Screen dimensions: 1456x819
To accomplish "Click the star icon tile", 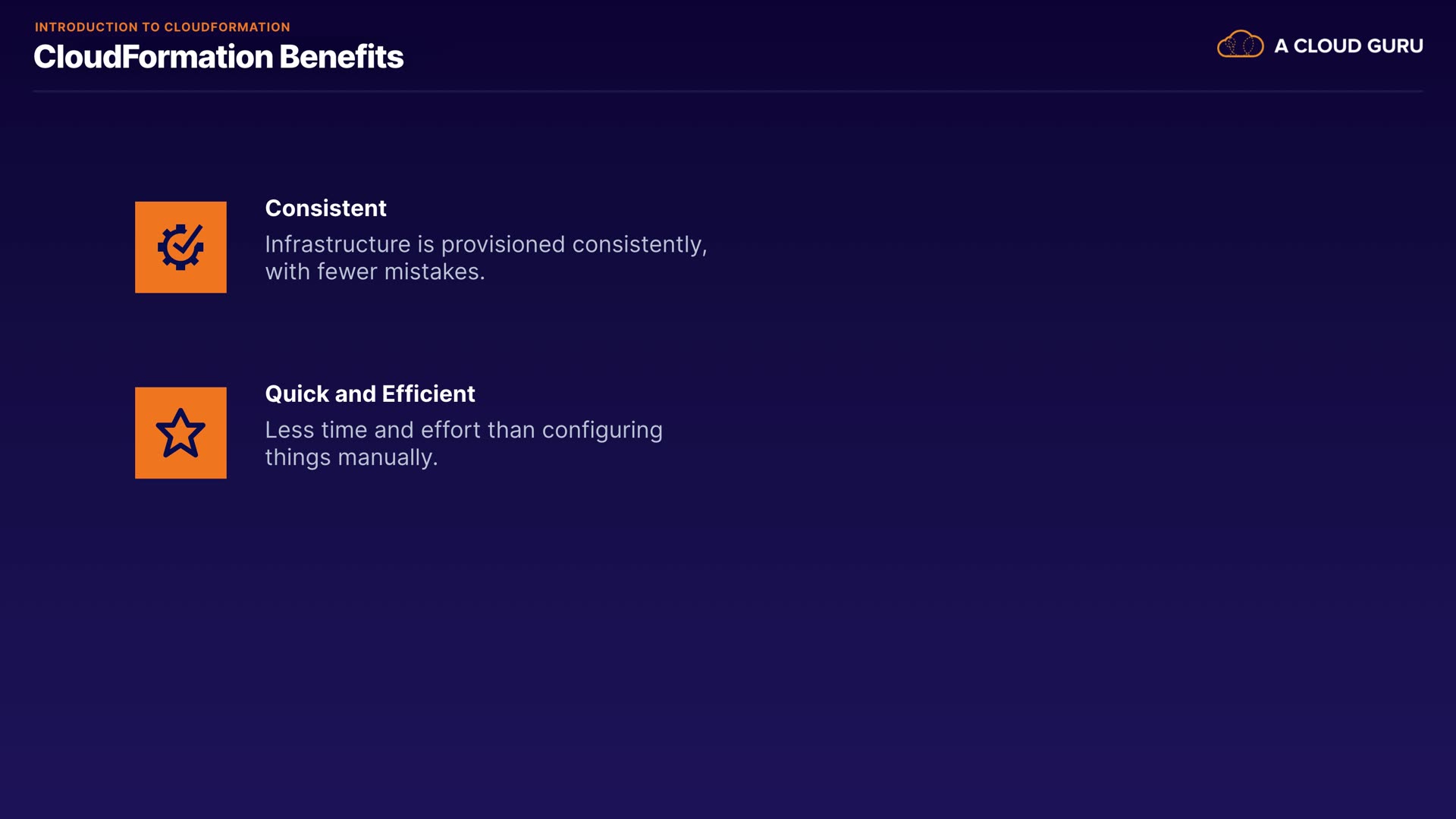I will tap(180, 433).
